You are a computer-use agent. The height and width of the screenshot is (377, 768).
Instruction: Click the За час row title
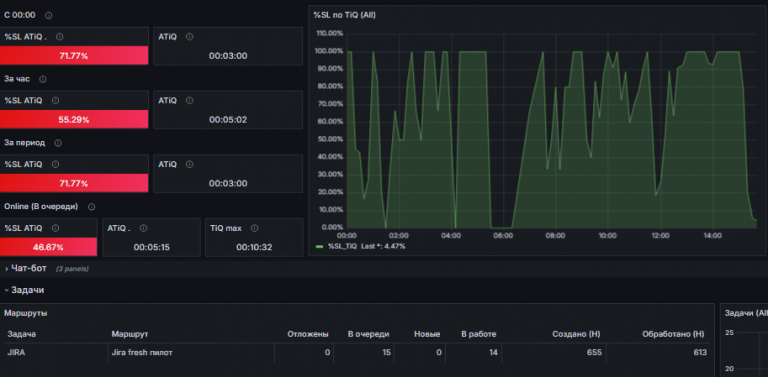18,79
